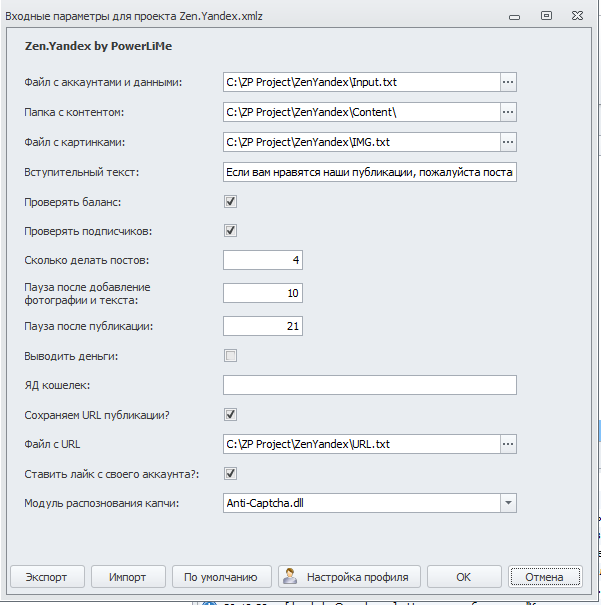Click the empty ЯД кошелек field

click(370, 385)
